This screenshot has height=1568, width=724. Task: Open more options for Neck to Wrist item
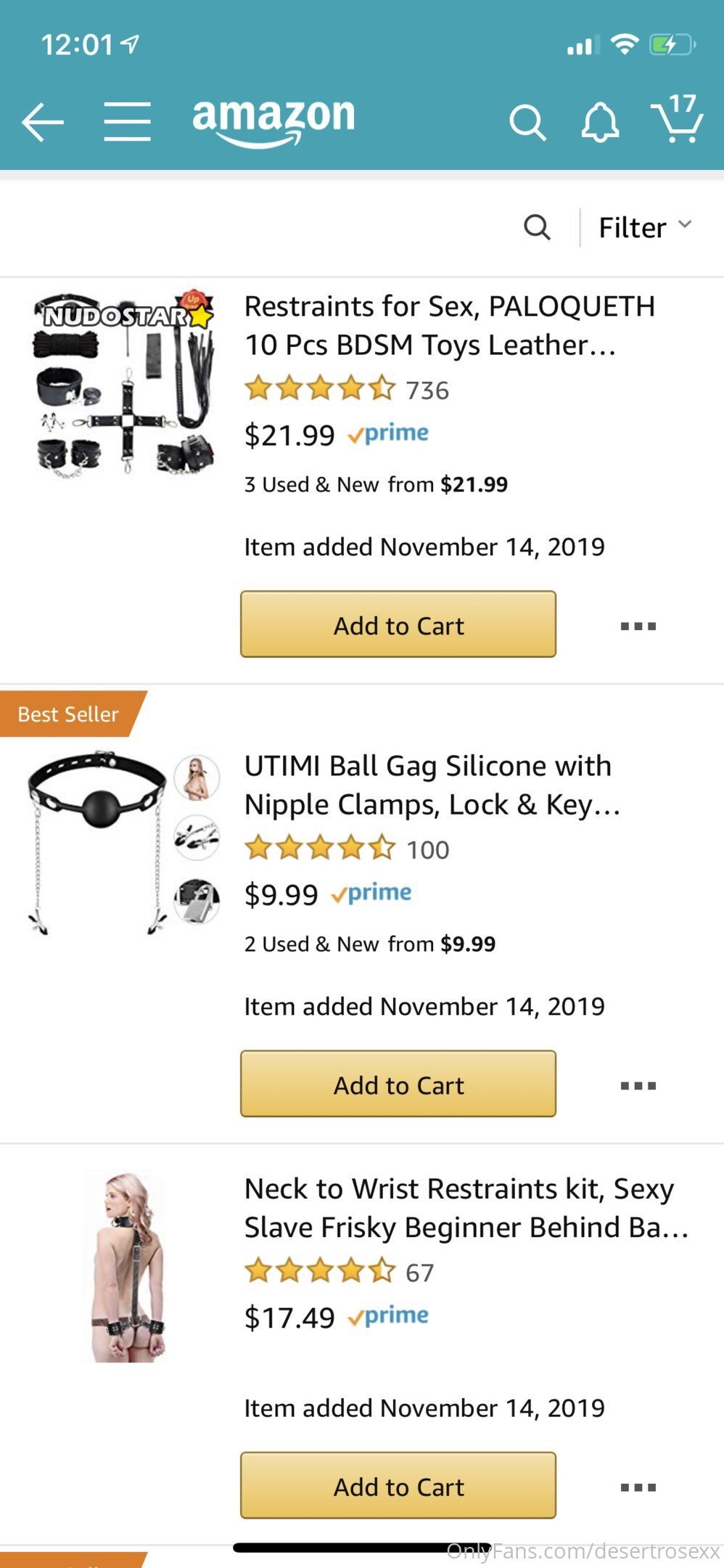(x=638, y=1487)
